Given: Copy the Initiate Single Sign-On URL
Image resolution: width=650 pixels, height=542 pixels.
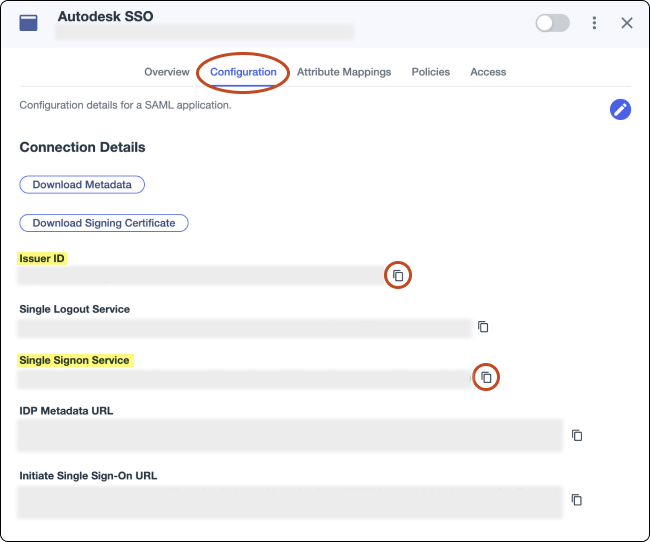Looking at the screenshot, I should pos(577,499).
